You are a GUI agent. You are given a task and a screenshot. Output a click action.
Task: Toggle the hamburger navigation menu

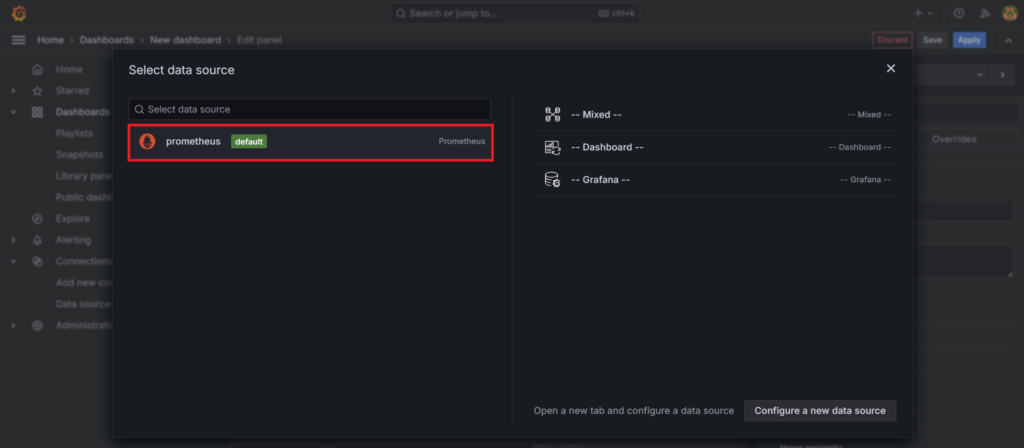click(19, 40)
